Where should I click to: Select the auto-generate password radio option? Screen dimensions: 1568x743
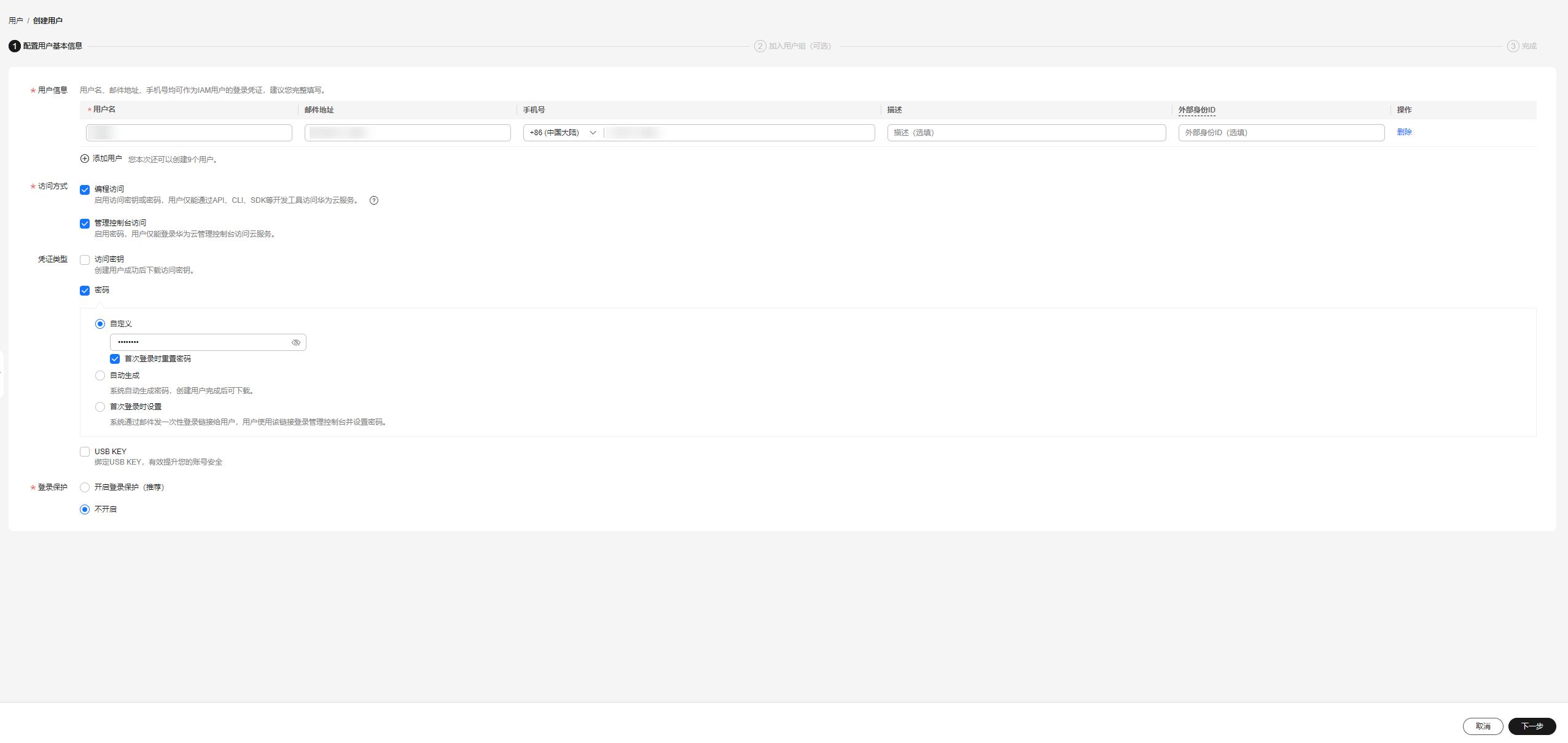(100, 375)
